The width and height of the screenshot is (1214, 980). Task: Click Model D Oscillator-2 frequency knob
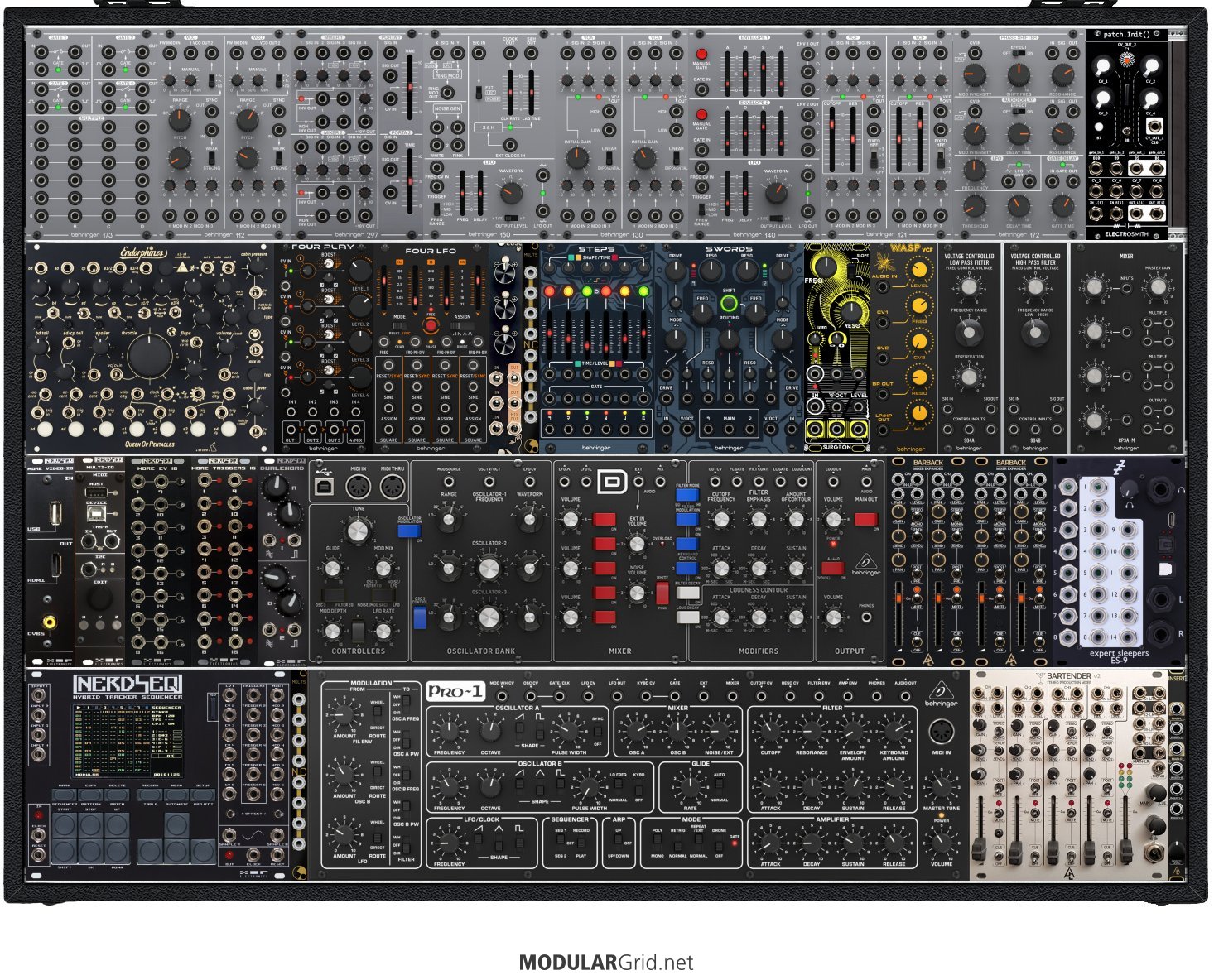(489, 568)
